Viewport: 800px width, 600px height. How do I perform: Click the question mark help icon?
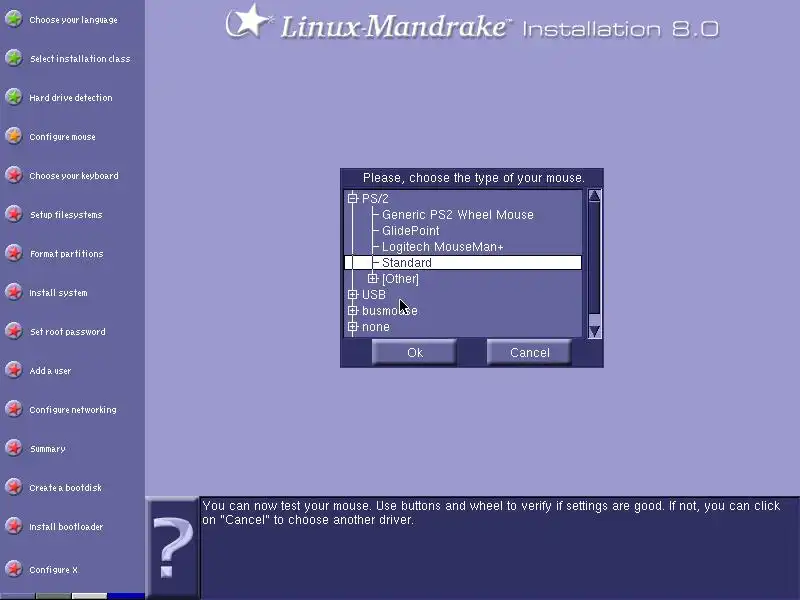[x=172, y=547]
